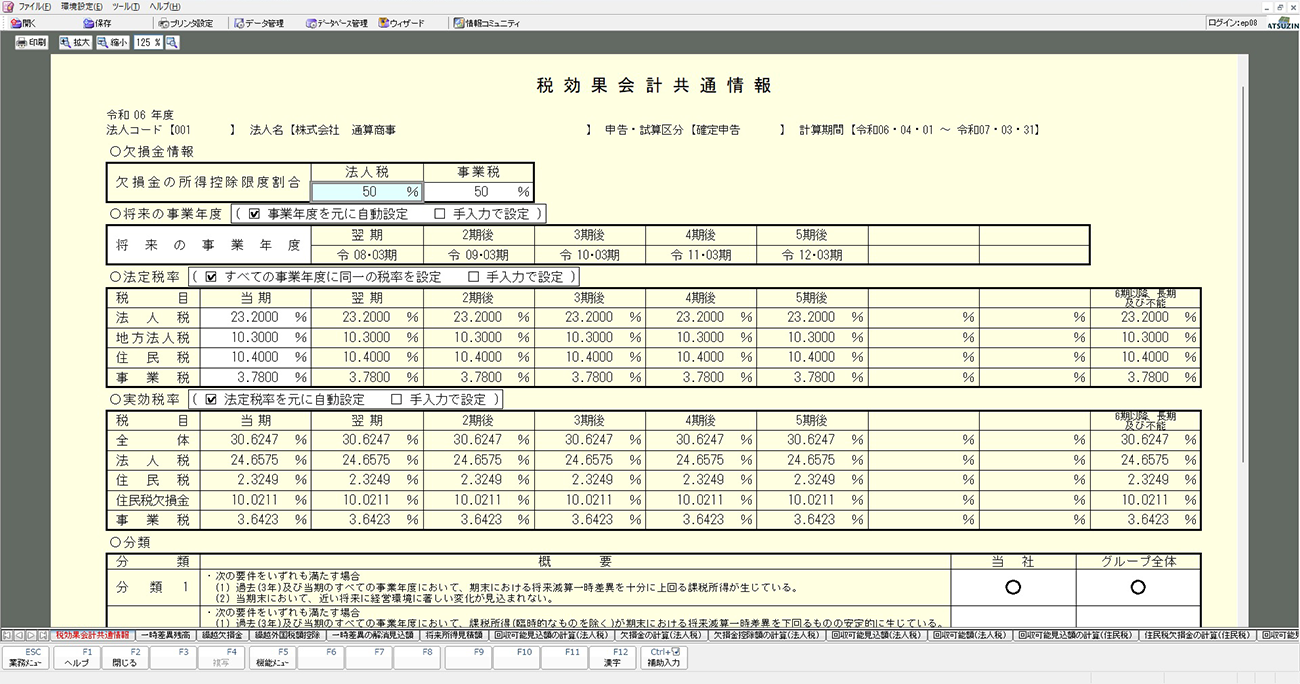Toggle 法定税率を元に自動設定 checkbox
The image size is (1300, 684).
210,399
